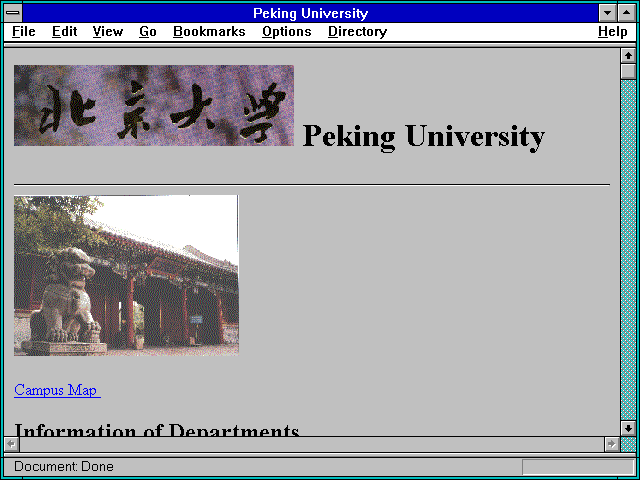Viewport: 640px width, 480px height.
Task: Click the Information of Departments heading
Action: click(157, 429)
